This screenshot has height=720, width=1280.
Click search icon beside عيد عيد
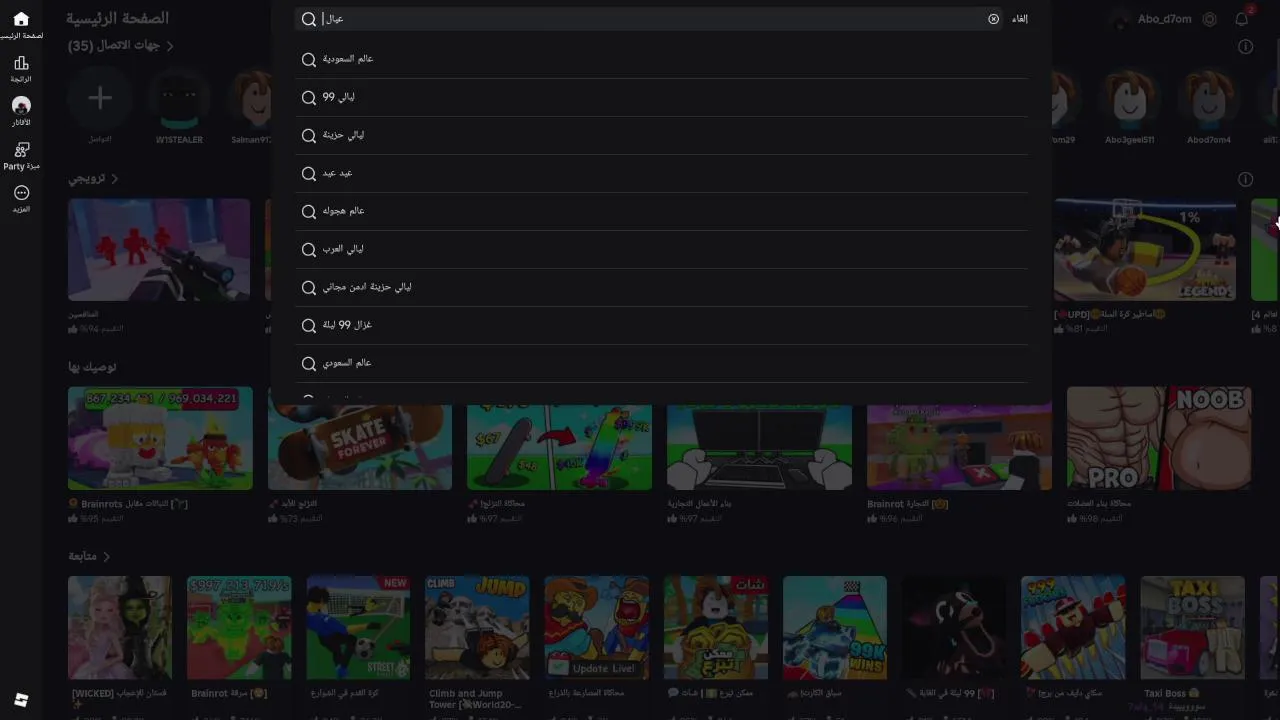(x=309, y=173)
